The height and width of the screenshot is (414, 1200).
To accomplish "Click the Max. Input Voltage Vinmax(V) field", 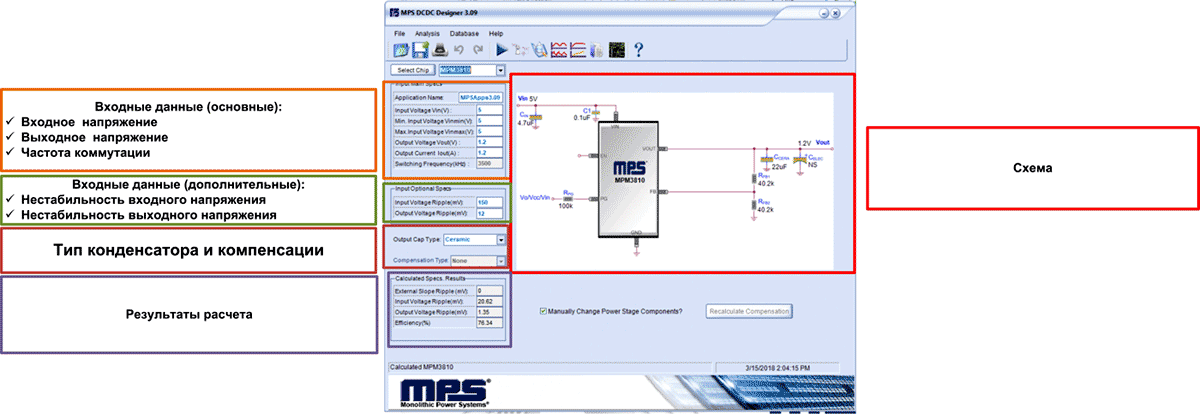I will point(489,131).
